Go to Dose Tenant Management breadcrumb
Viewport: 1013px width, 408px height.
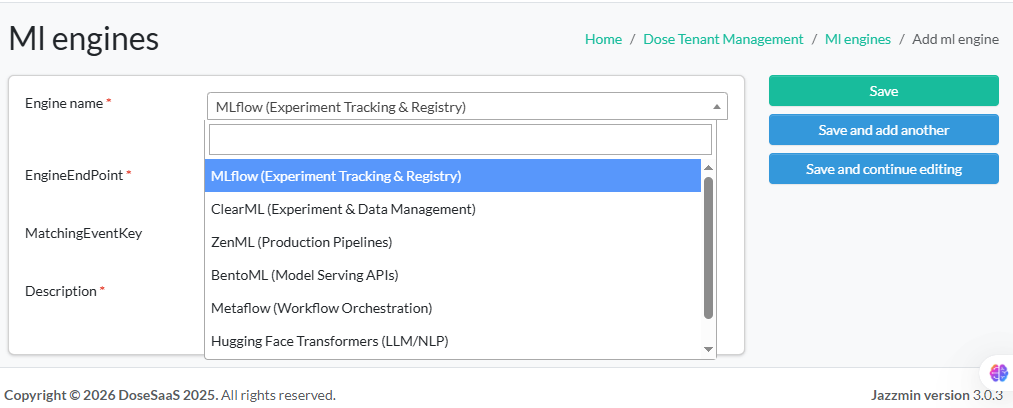click(723, 39)
